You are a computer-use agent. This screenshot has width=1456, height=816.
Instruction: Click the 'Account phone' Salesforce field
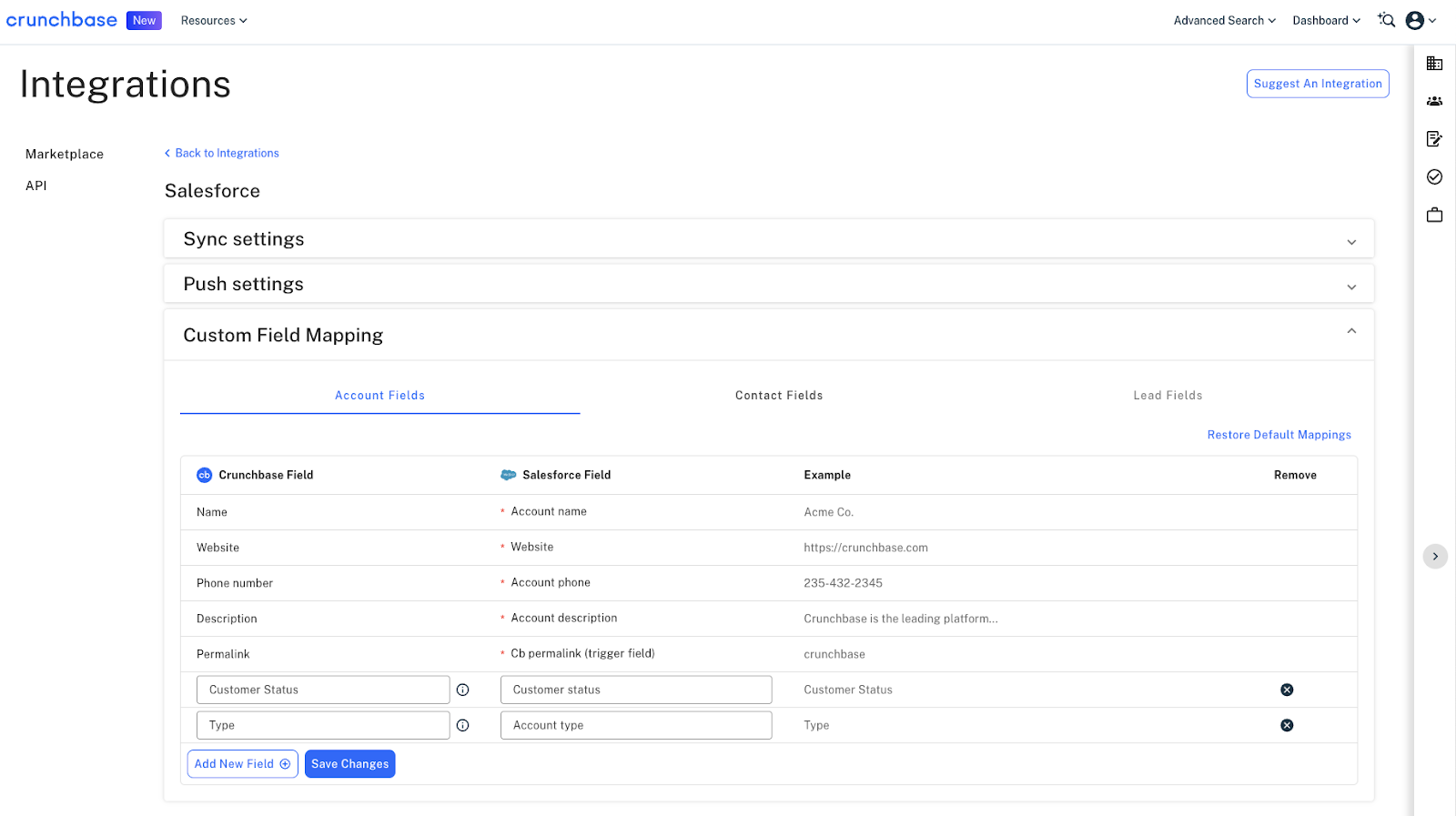(x=551, y=582)
